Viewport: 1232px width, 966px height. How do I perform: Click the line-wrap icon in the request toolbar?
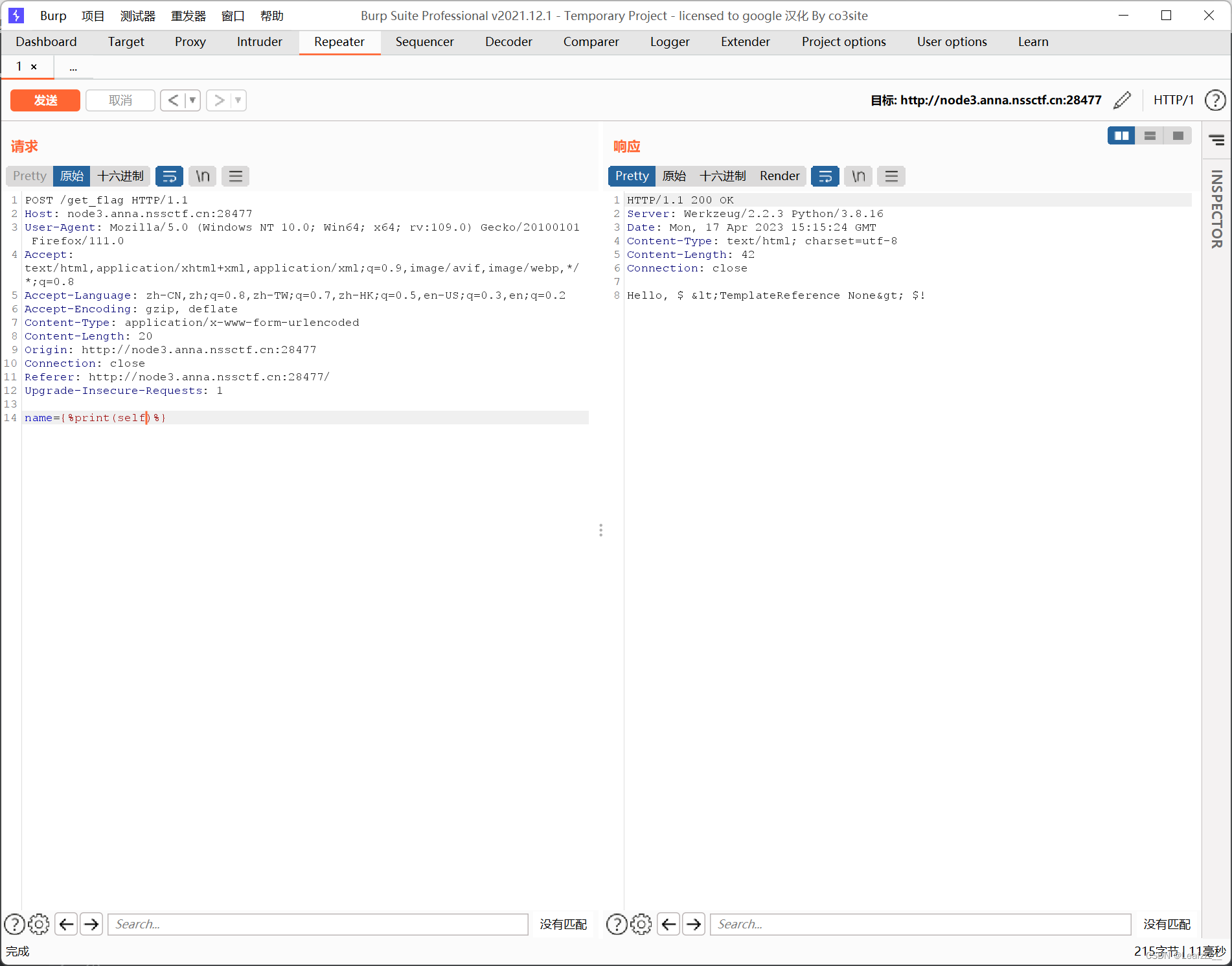pos(170,176)
